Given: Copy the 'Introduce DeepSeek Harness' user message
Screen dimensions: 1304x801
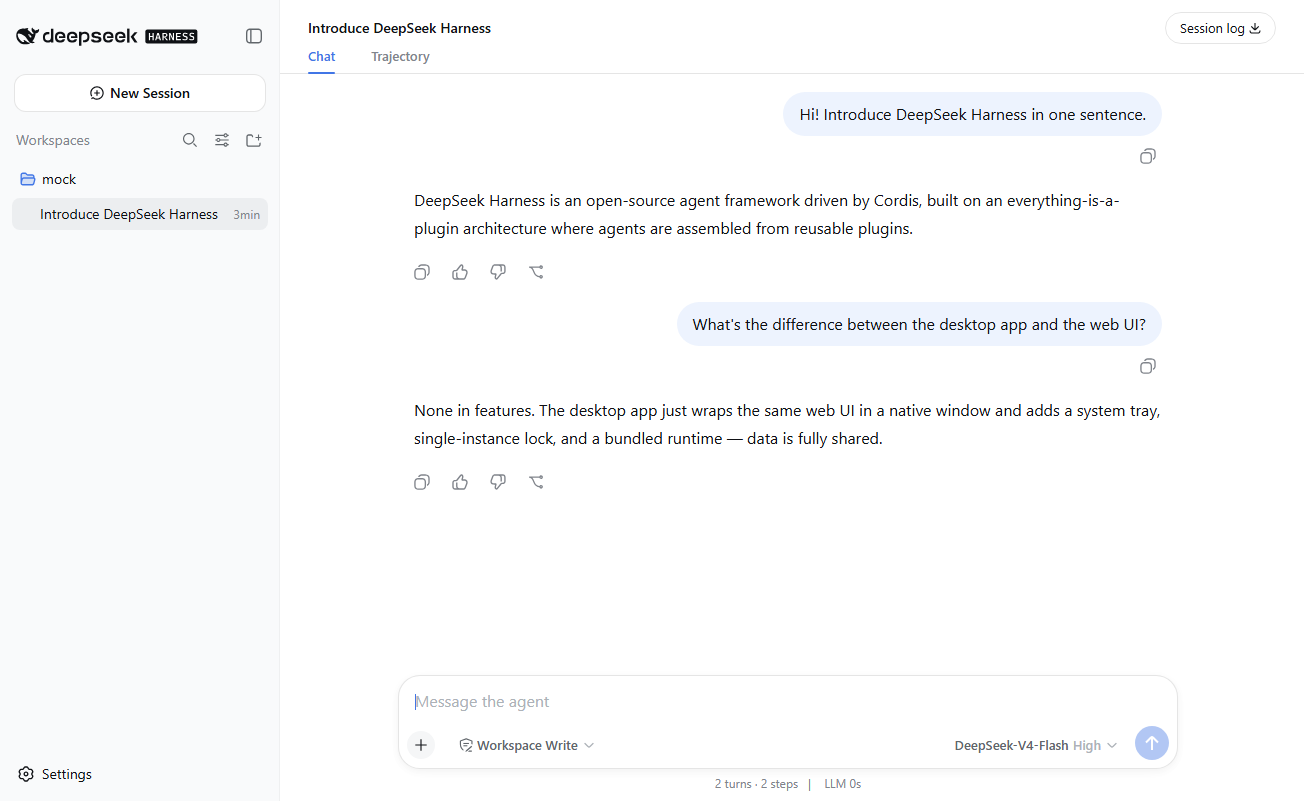Looking at the screenshot, I should point(1148,156).
